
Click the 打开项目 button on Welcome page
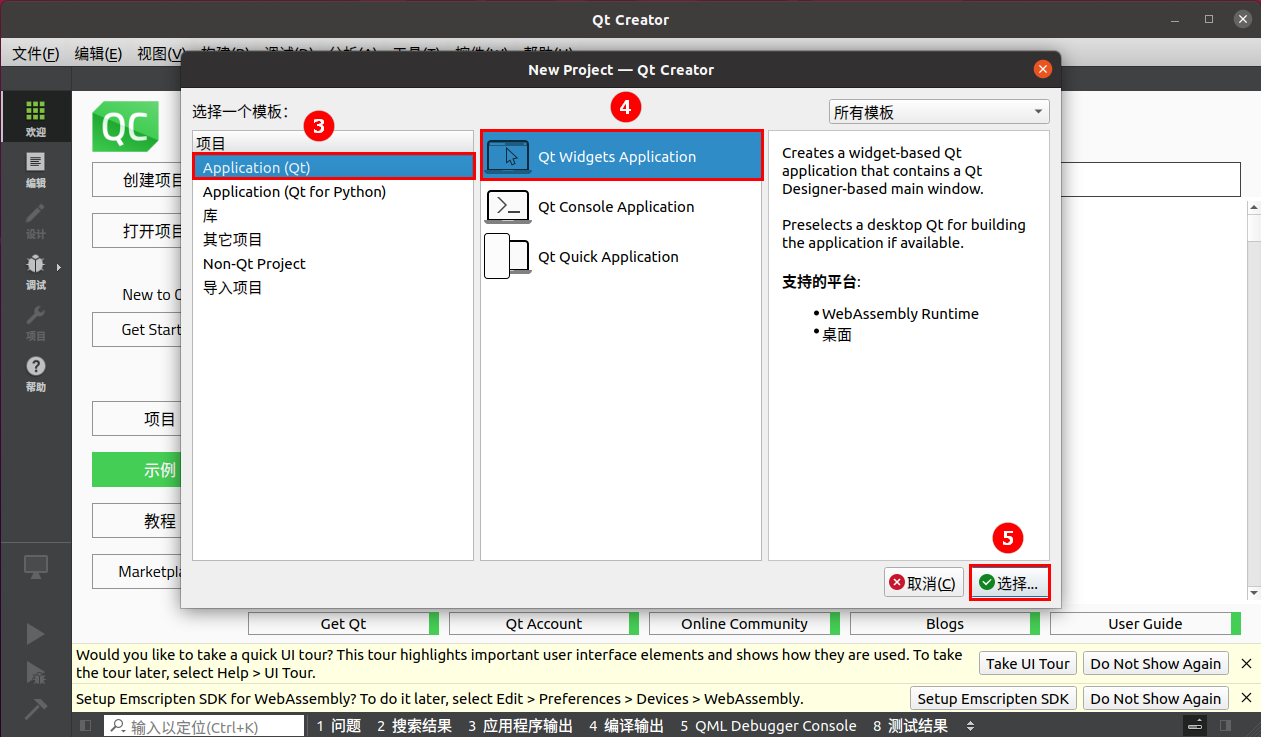(137, 230)
